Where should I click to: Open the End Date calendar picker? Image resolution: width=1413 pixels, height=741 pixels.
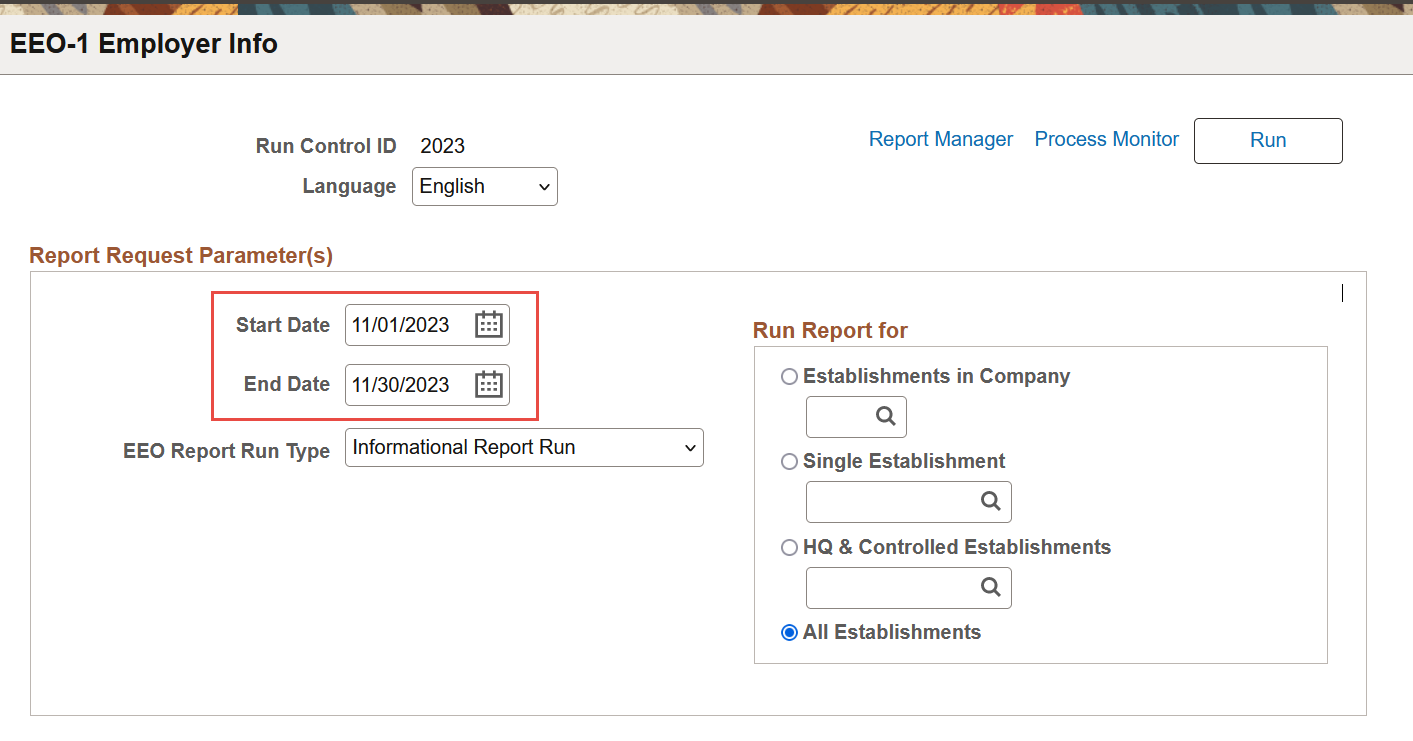[x=488, y=385]
